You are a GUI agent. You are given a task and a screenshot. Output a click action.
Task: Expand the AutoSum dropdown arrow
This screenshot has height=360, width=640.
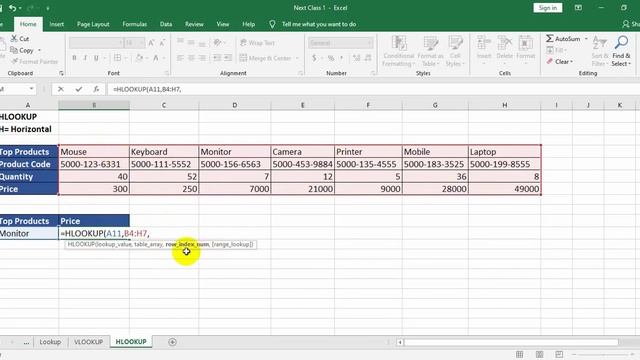coord(586,39)
